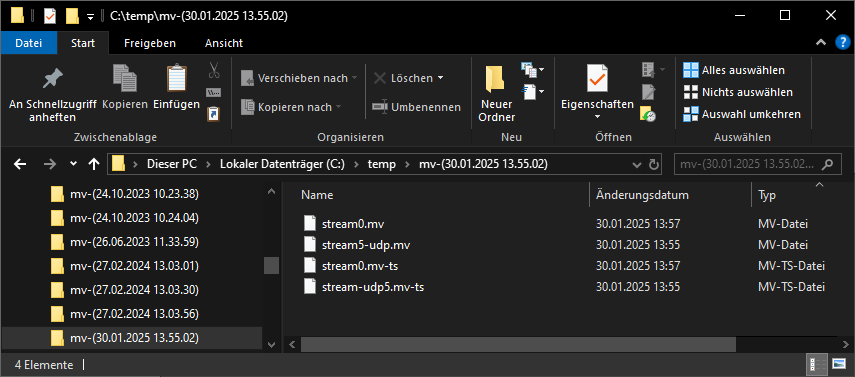Switch to large thumbnails view in status bar
The image size is (855, 377).
point(838,364)
